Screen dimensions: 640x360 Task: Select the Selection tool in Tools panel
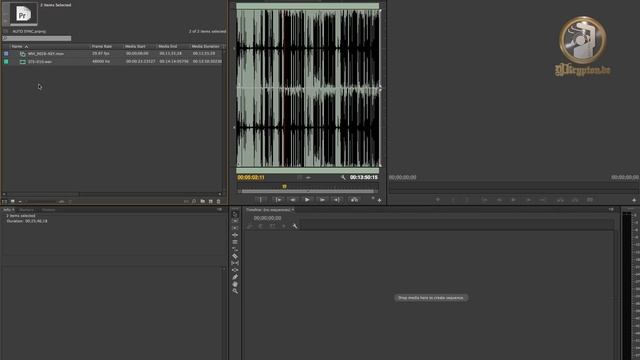(235, 214)
